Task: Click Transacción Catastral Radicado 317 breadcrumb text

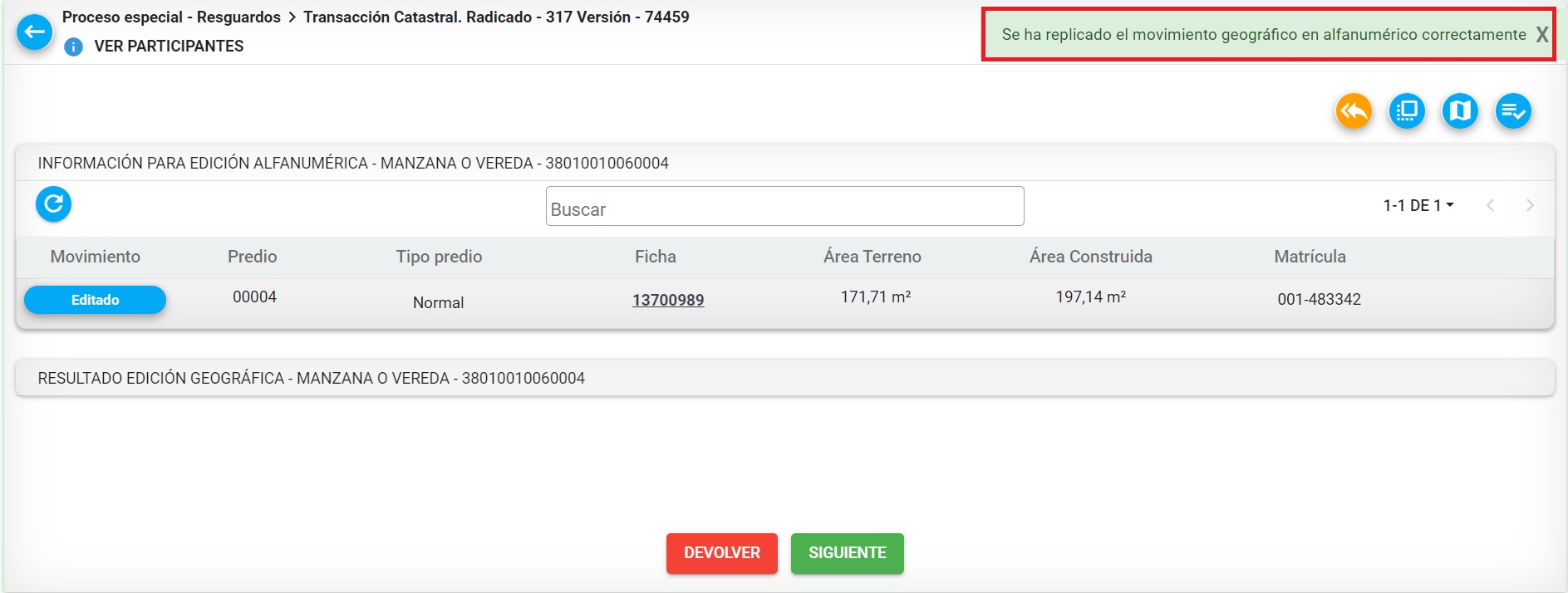Action: [496, 17]
